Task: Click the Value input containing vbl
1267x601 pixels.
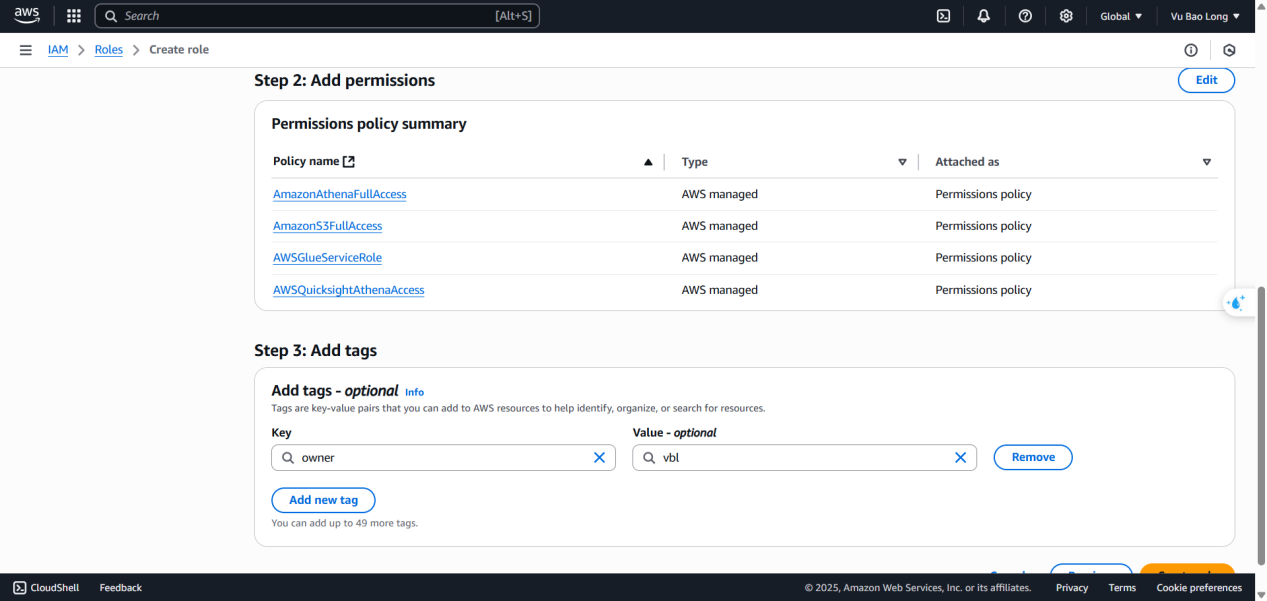Action: click(x=804, y=457)
